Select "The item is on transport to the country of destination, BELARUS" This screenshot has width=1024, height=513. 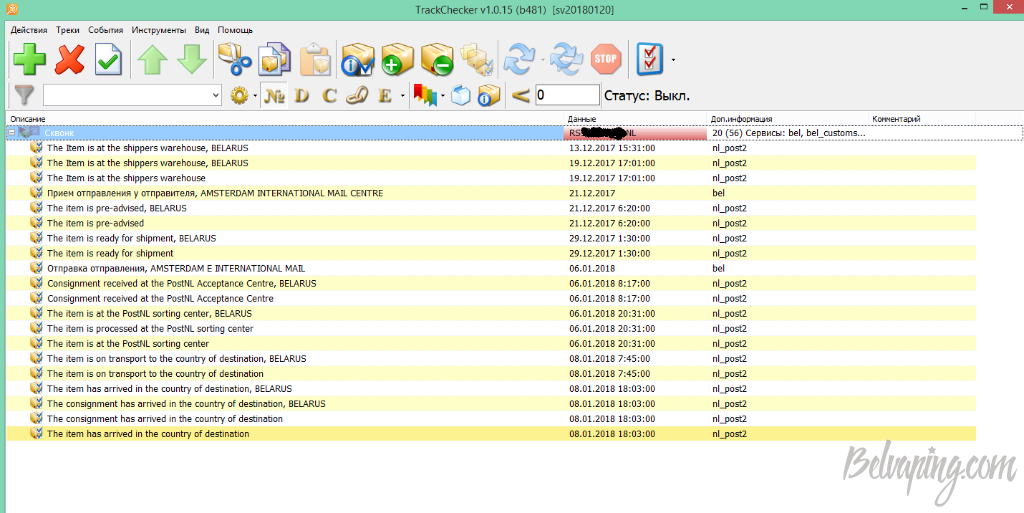pyautogui.click(x=491, y=358)
